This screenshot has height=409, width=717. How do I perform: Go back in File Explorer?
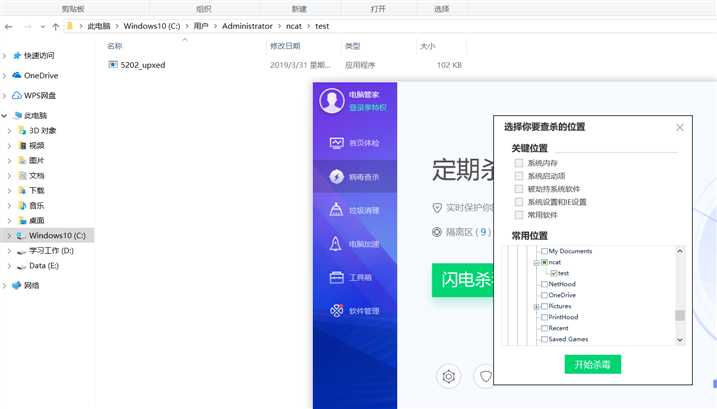(9, 27)
